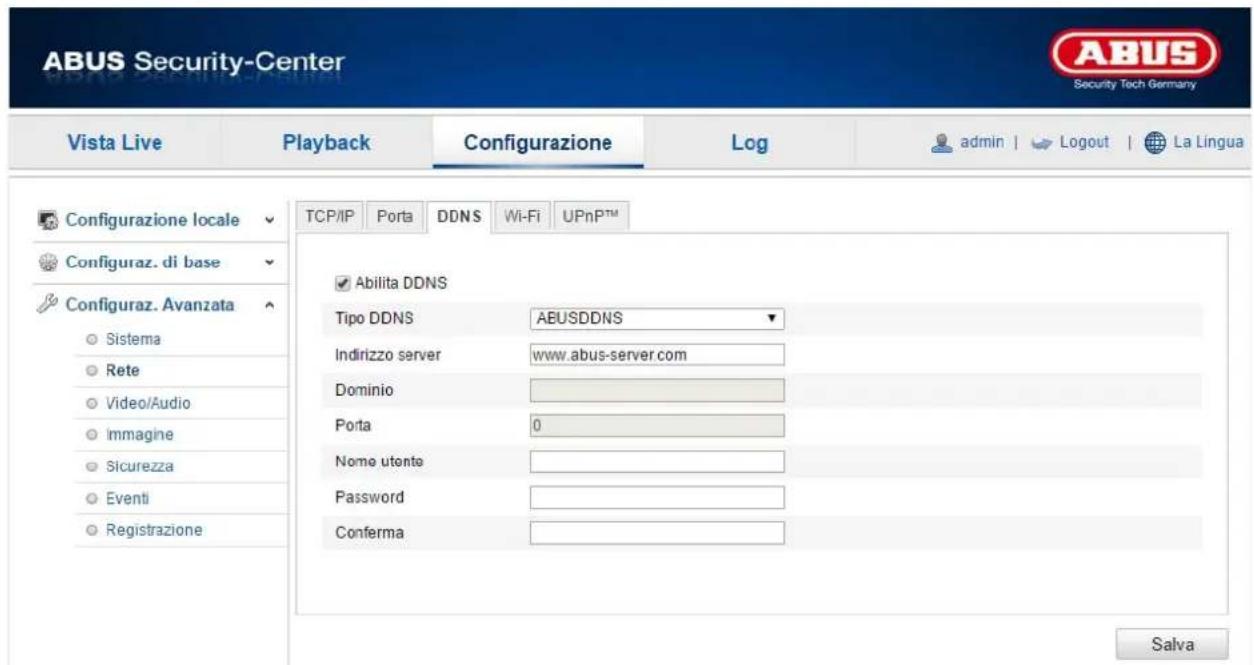Select the Configurazione tab
Viewport: 1254px width, 665px height.
click(538, 143)
